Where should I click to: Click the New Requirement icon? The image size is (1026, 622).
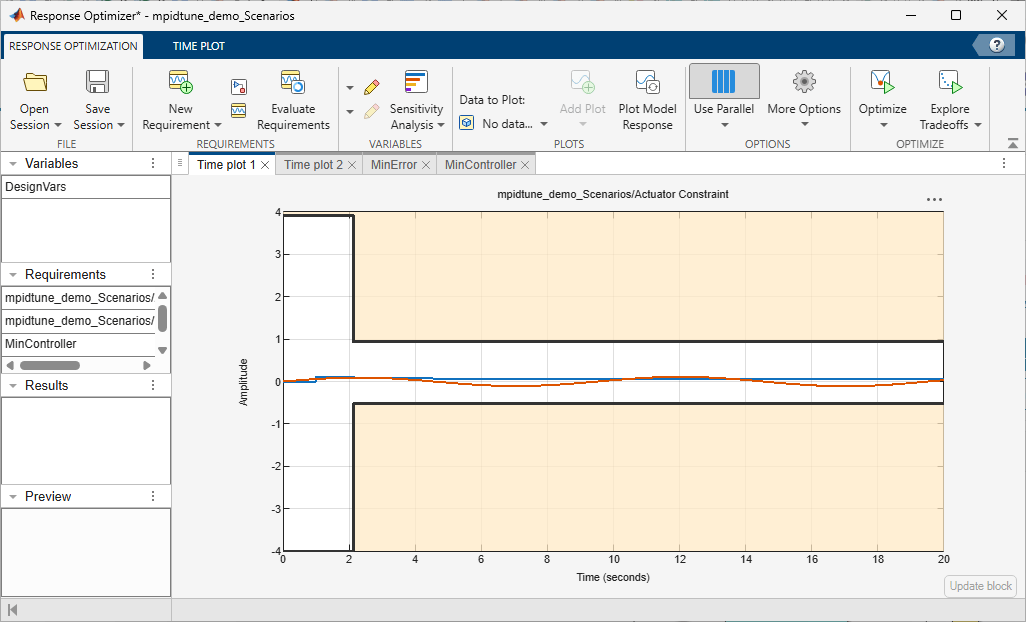[181, 82]
